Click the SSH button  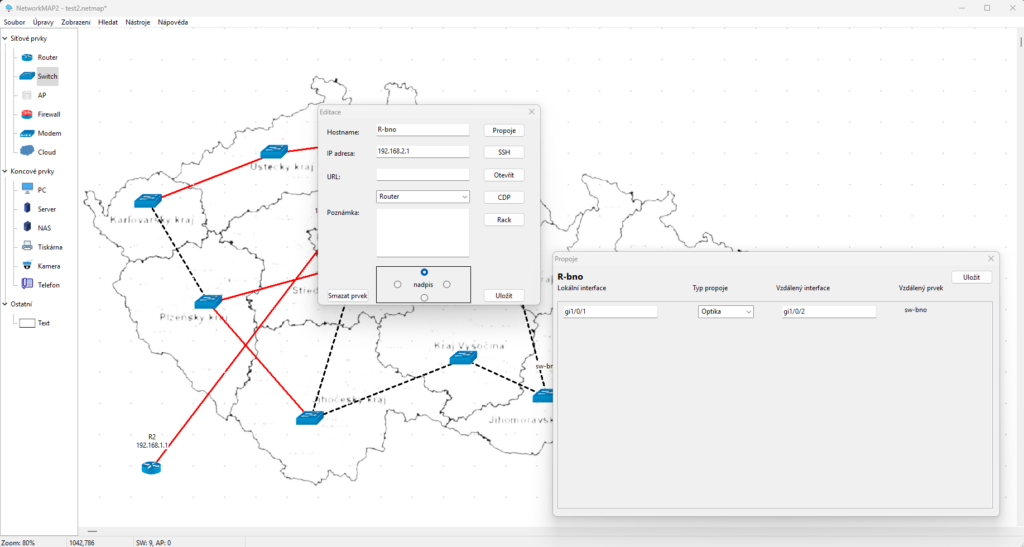pos(503,152)
